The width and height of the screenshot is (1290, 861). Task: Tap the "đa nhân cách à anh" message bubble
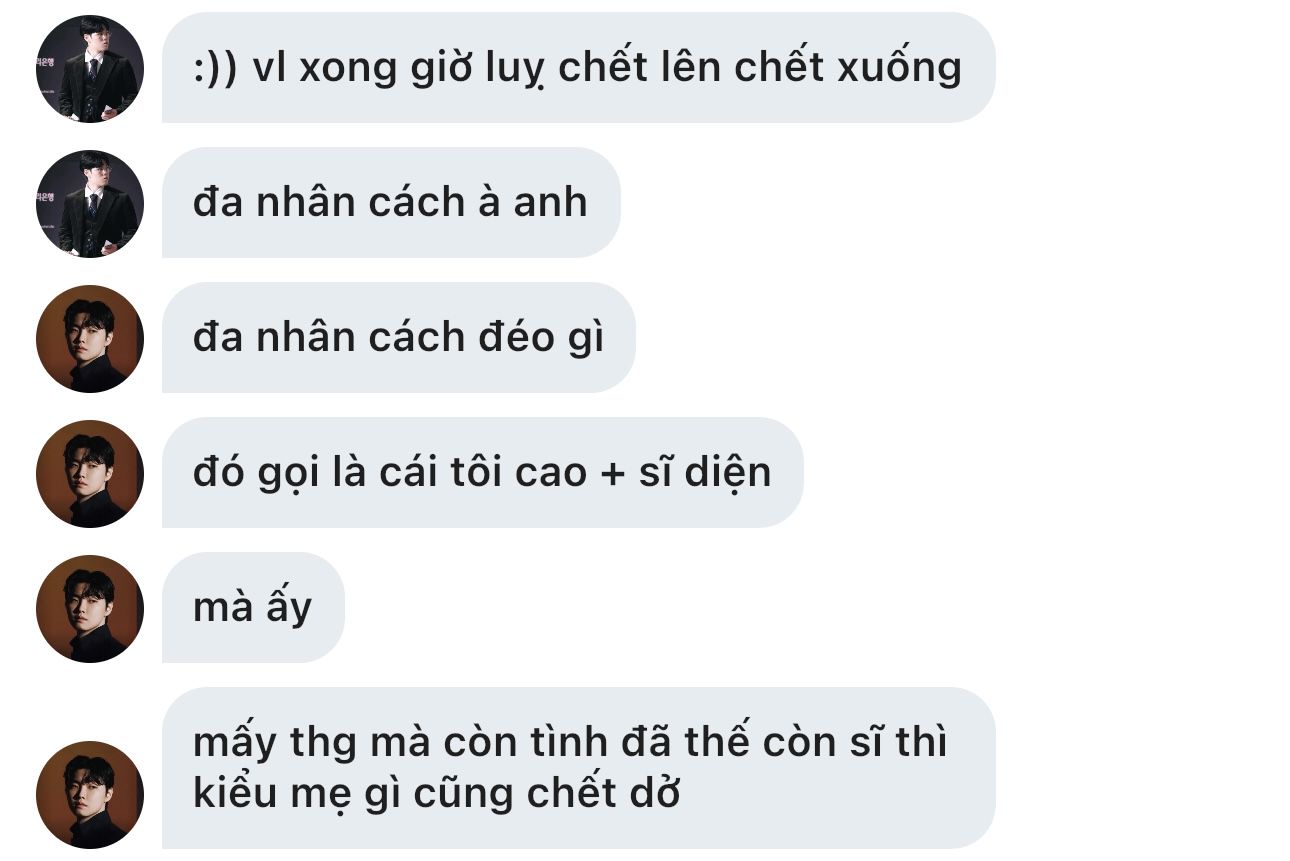(x=391, y=203)
